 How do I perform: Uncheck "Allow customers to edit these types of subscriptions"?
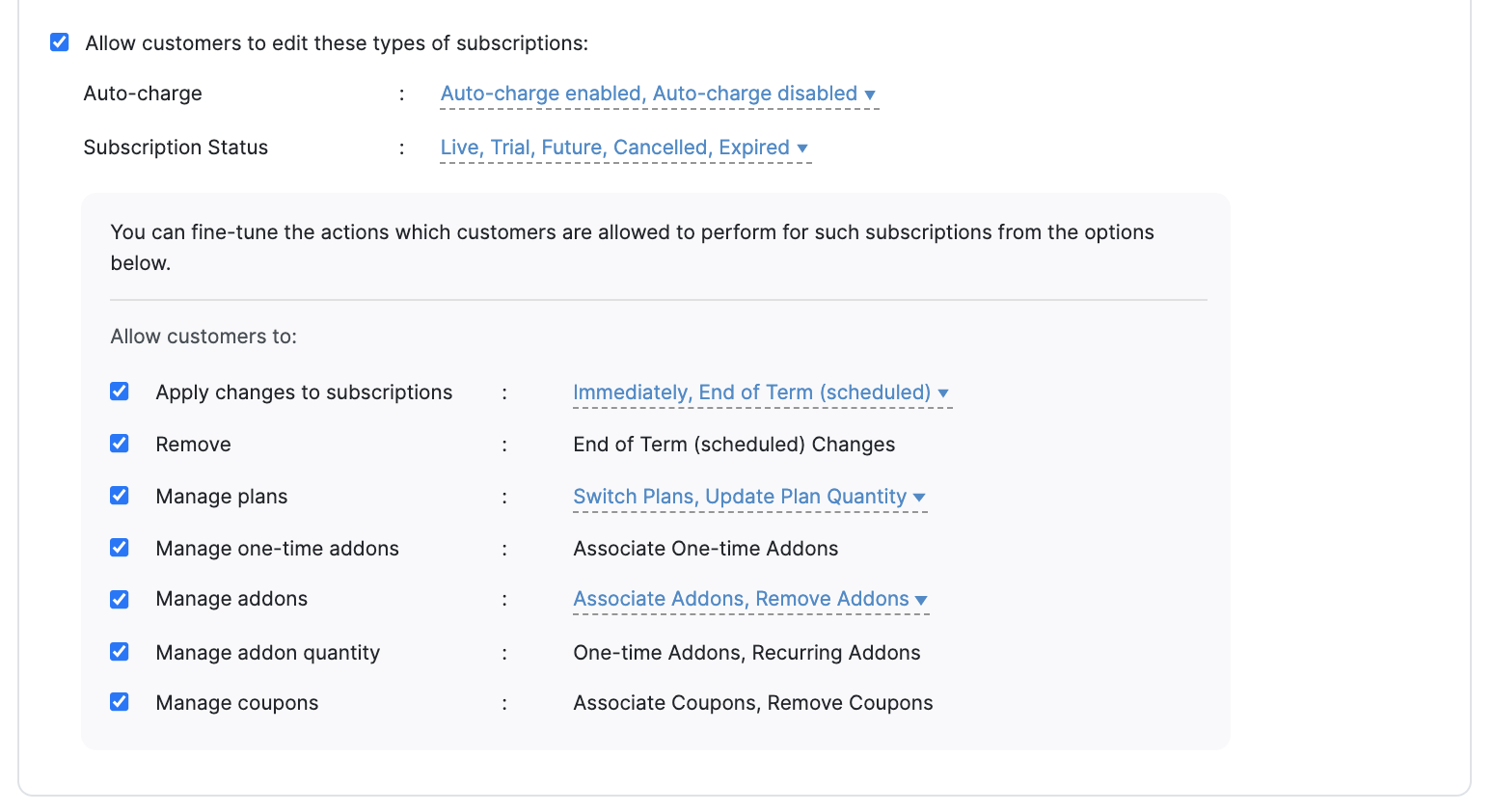[x=60, y=41]
